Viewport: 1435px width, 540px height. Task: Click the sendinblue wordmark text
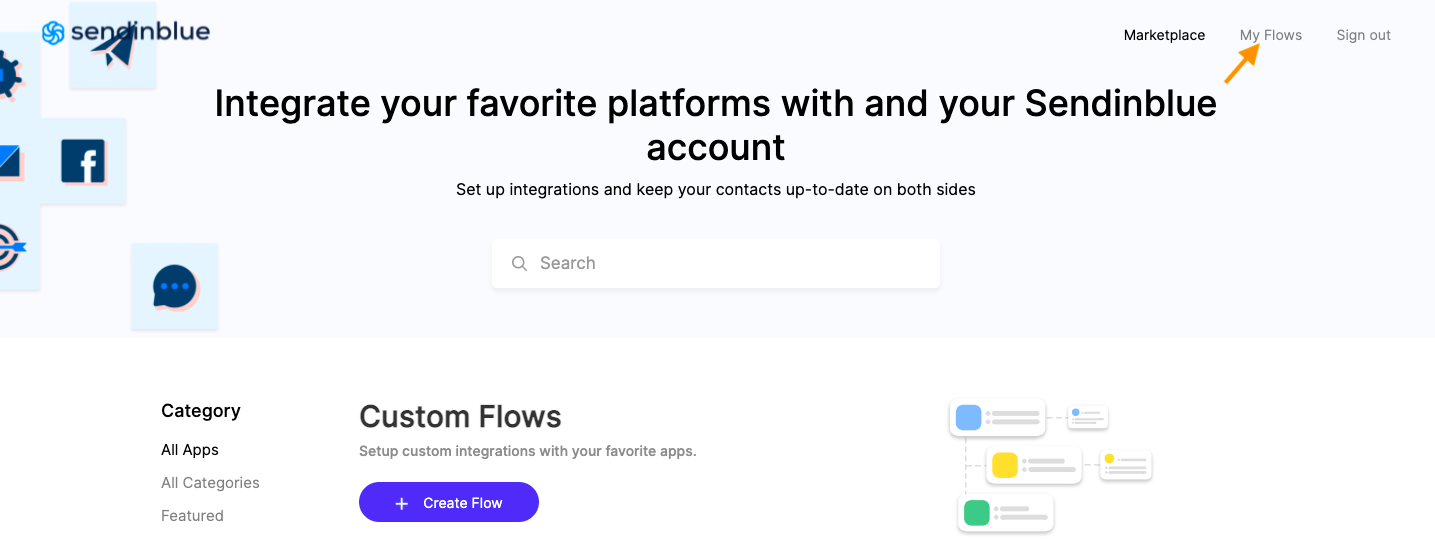pyautogui.click(x=140, y=32)
